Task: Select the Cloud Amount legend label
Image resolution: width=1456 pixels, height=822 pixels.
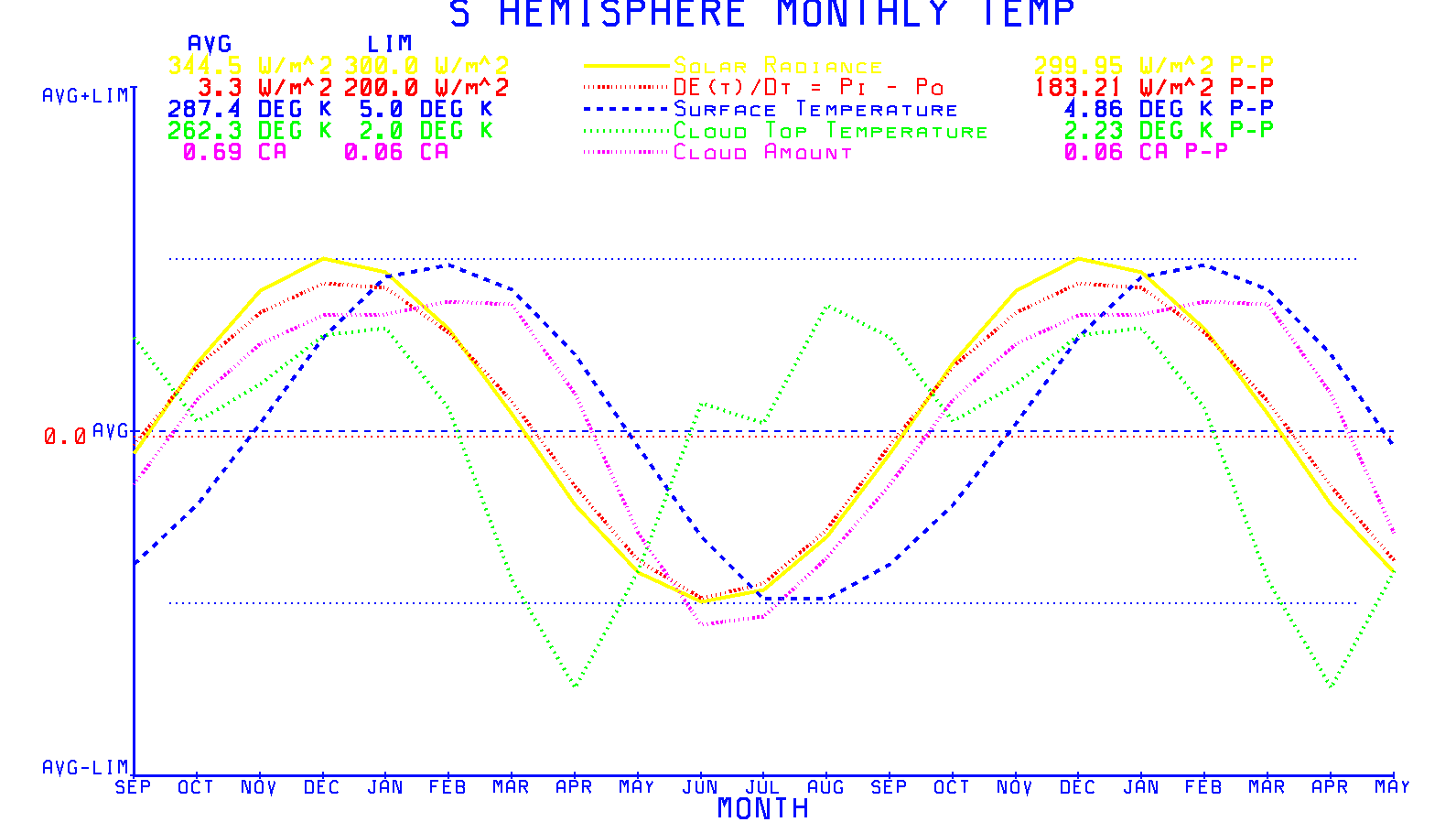Action: 762,153
